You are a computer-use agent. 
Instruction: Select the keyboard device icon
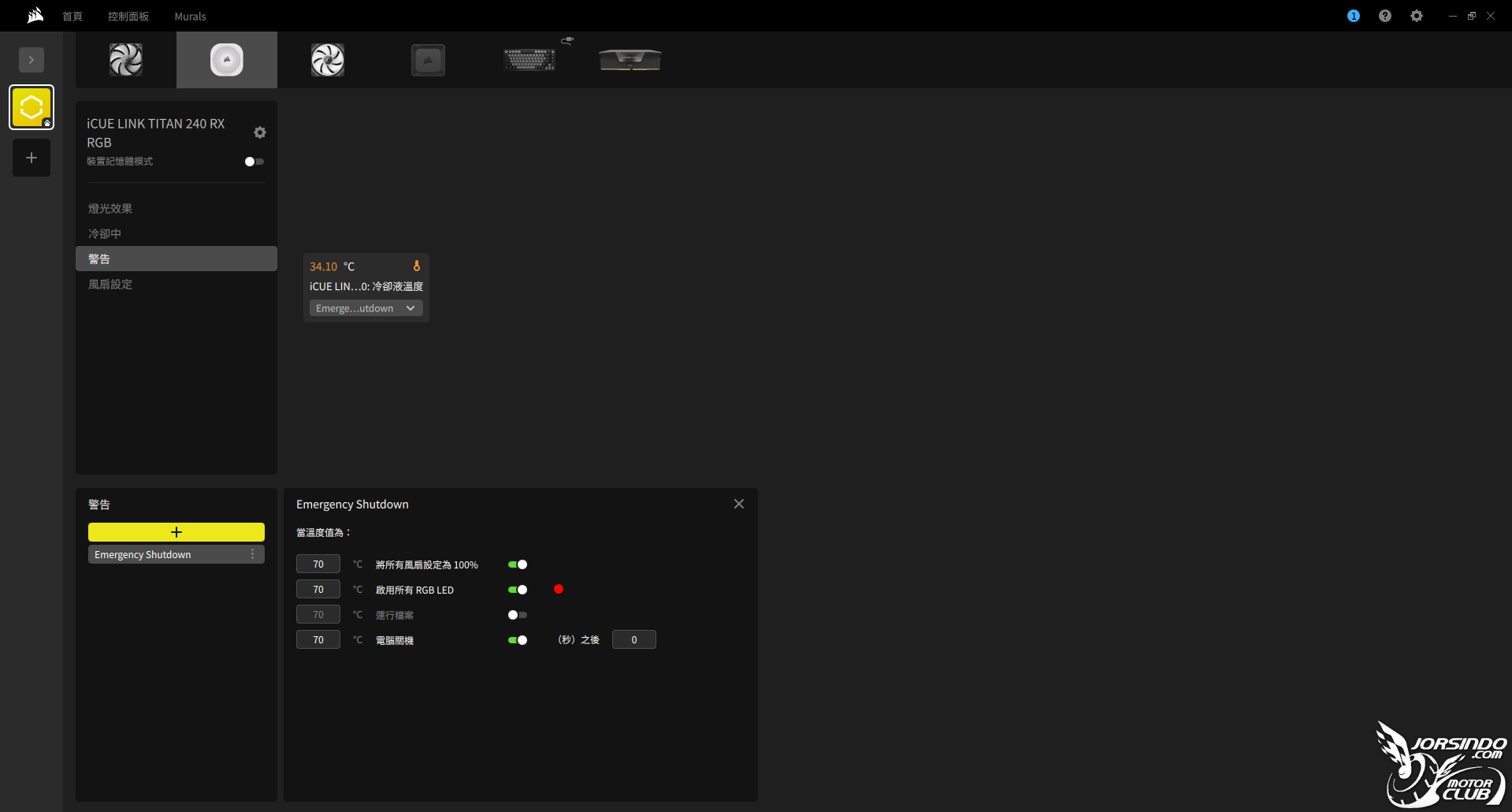[x=529, y=60]
